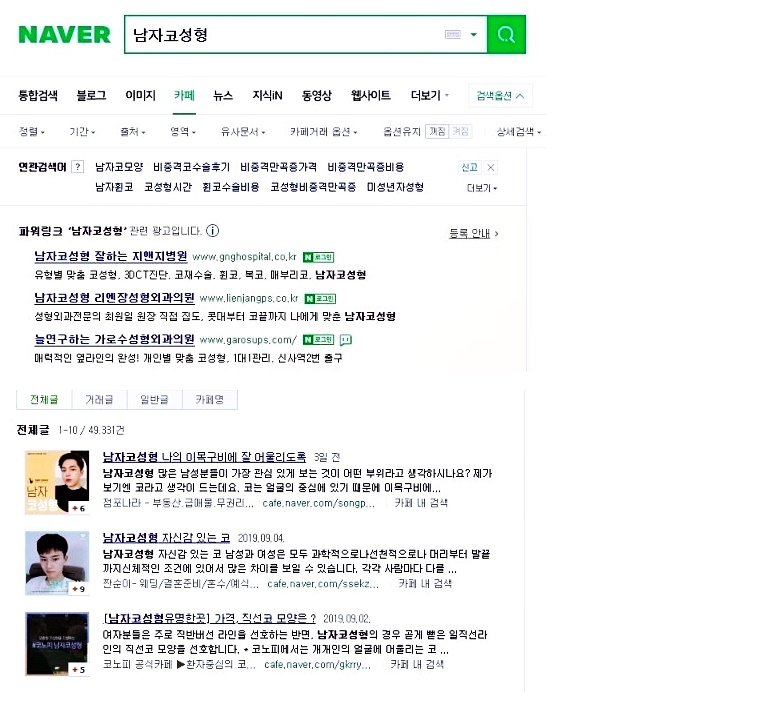Click 카페 내 검색 for the gkrry cafe
Image resolution: width=762 pixels, height=719 pixels.
pyautogui.click(x=417, y=665)
